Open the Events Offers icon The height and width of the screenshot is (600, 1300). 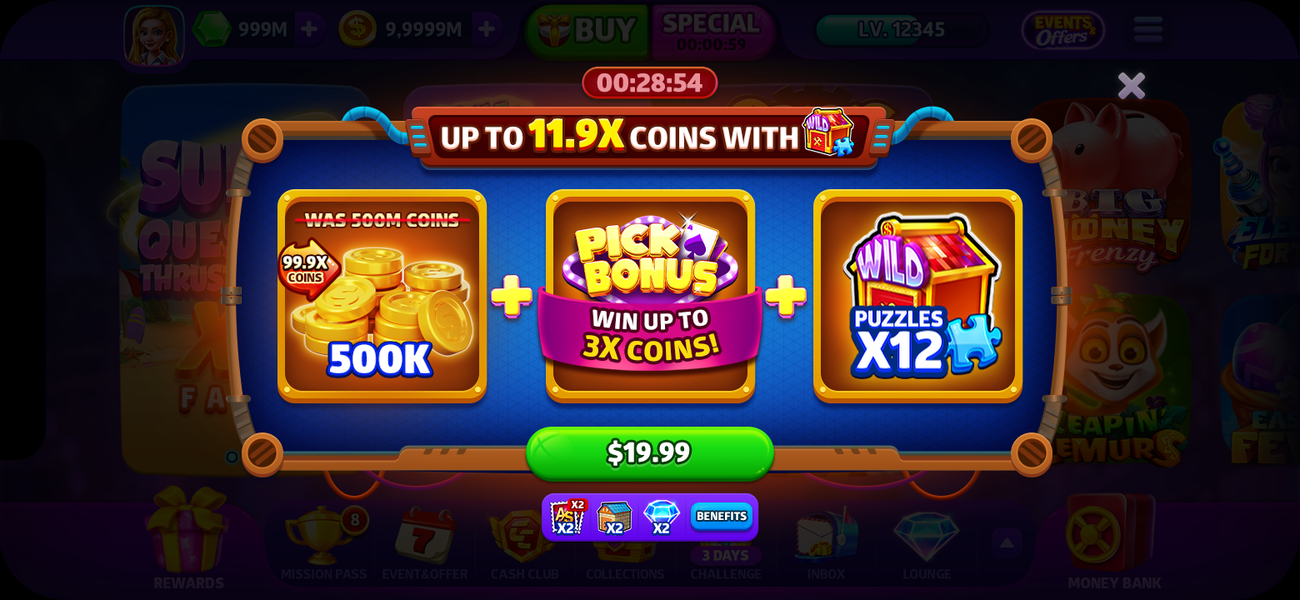coord(1062,30)
